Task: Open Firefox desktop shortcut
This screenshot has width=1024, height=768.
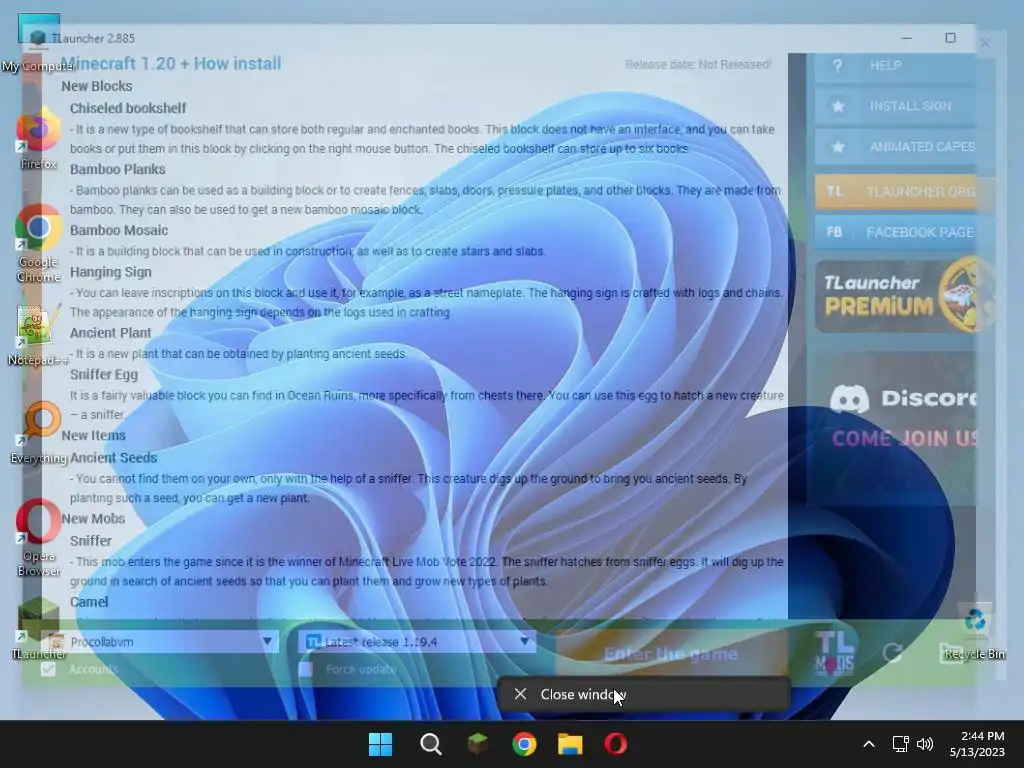Action: coord(38,138)
